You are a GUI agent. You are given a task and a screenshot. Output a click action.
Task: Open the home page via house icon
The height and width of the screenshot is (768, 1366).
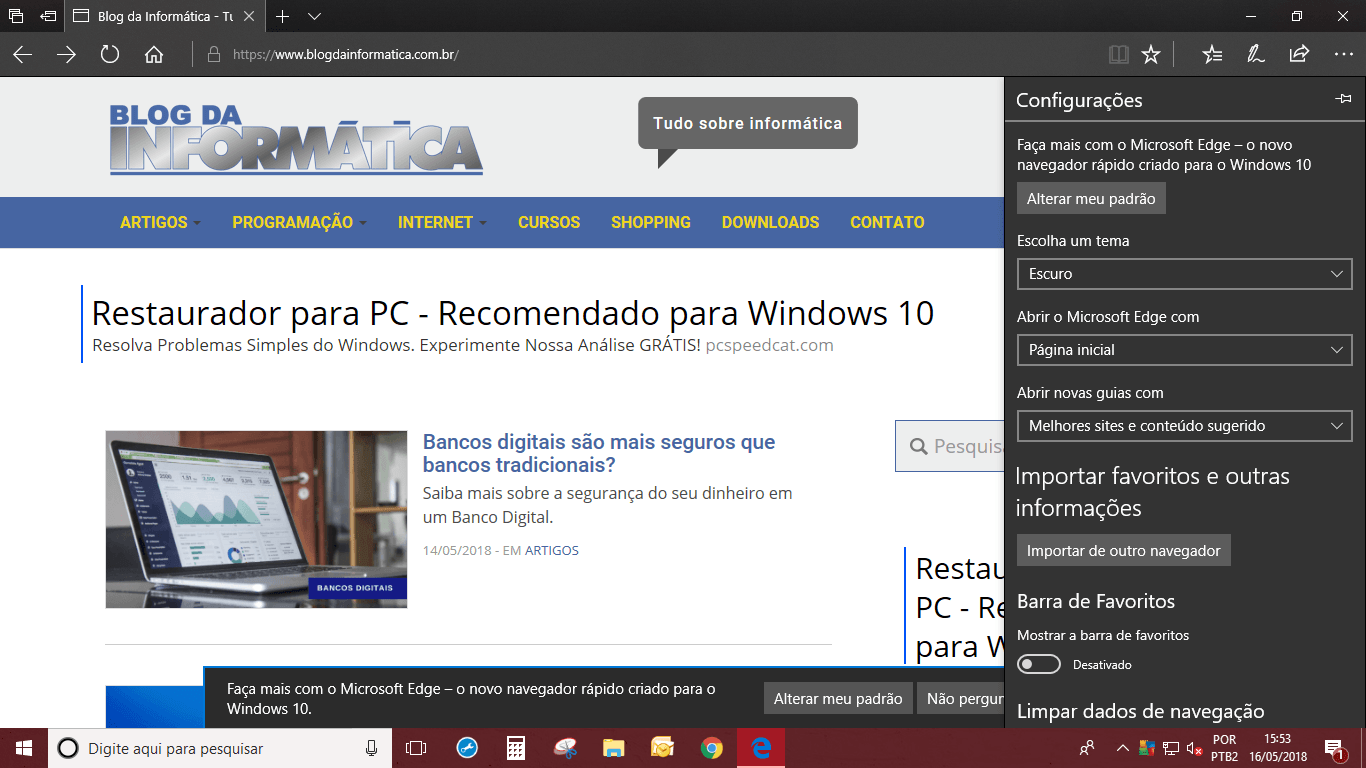pyautogui.click(x=154, y=55)
